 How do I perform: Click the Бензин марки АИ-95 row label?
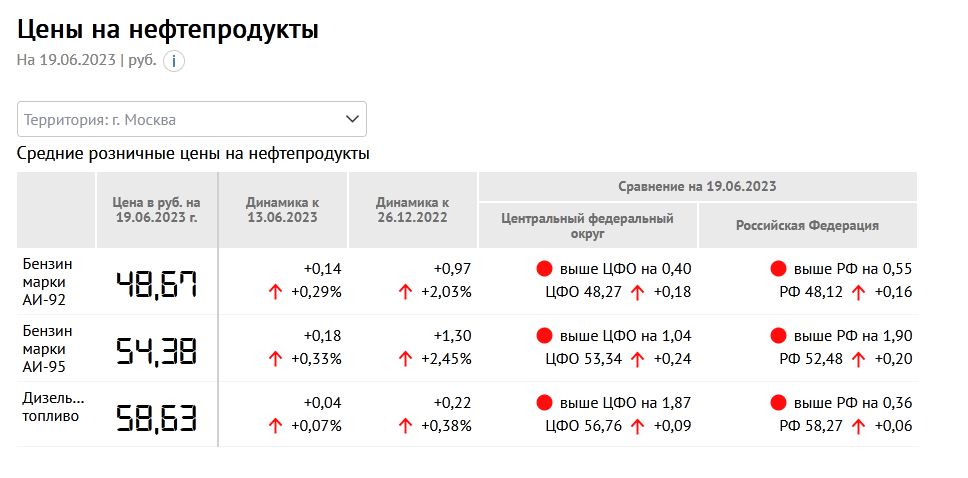(x=46, y=347)
